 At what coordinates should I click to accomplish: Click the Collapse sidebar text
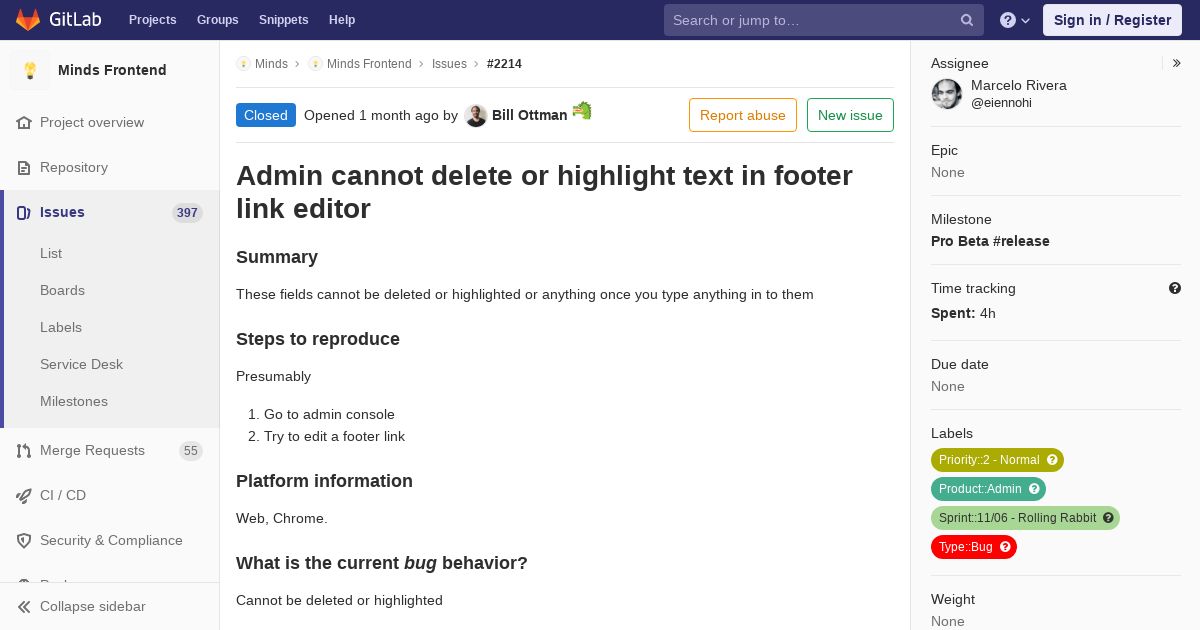coord(93,606)
